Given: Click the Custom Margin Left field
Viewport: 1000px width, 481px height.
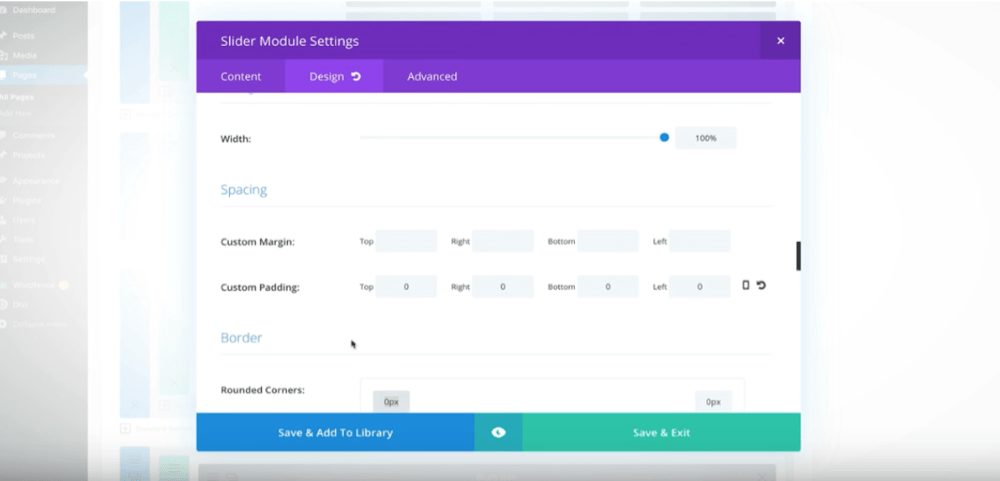Looking at the screenshot, I should pyautogui.click(x=700, y=241).
